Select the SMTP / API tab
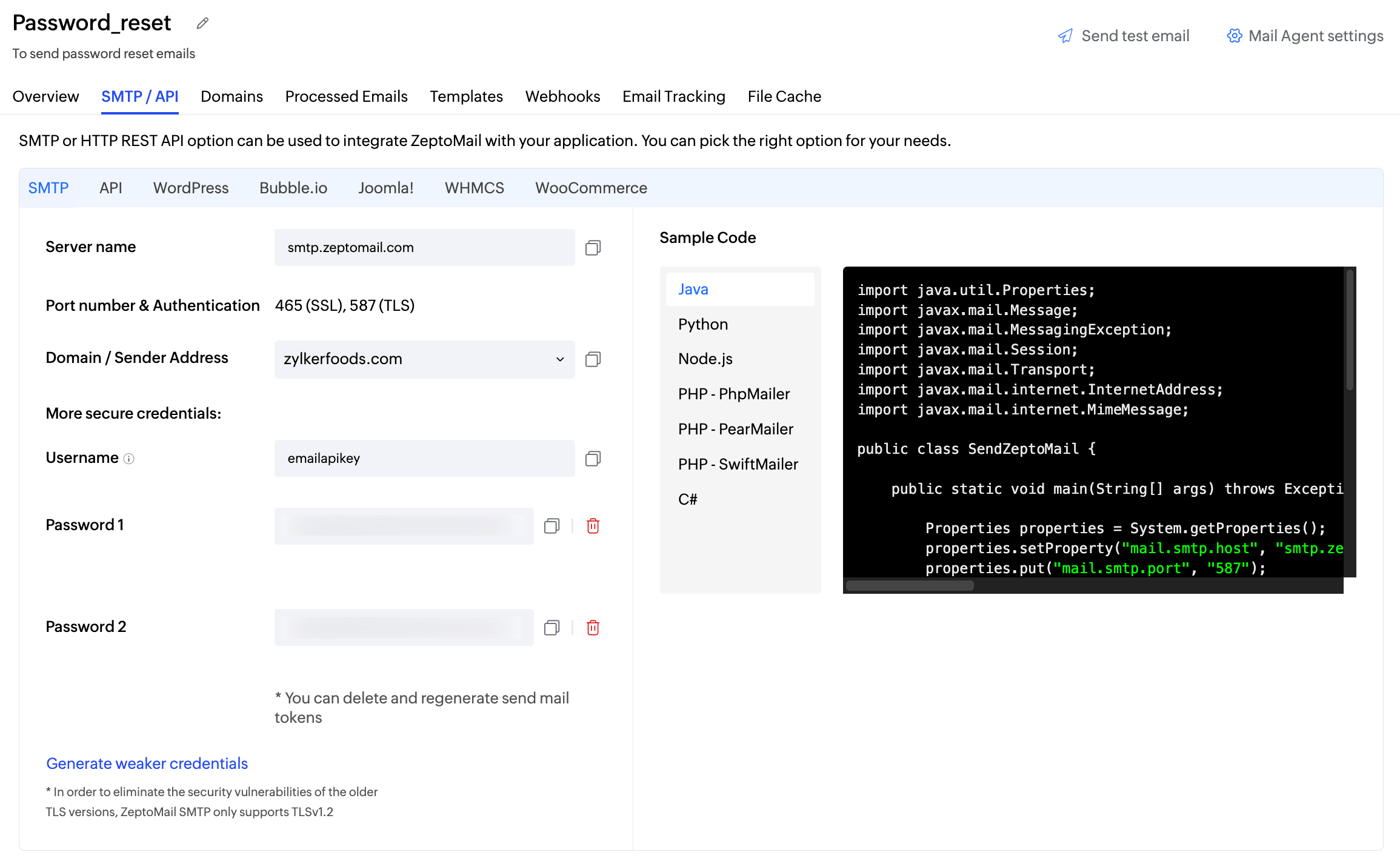The width and height of the screenshot is (1400, 864). point(139,96)
